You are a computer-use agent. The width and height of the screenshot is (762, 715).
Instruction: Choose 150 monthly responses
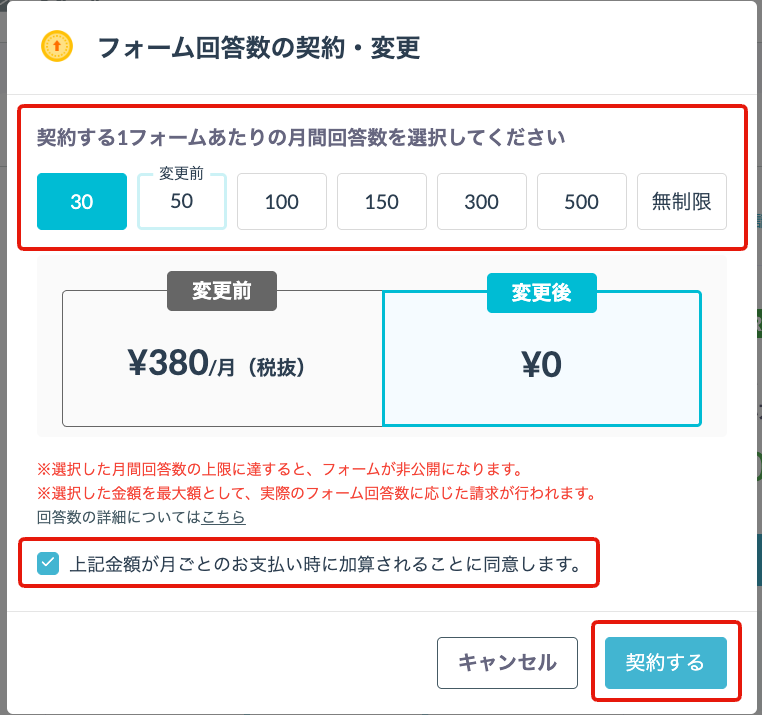point(382,201)
